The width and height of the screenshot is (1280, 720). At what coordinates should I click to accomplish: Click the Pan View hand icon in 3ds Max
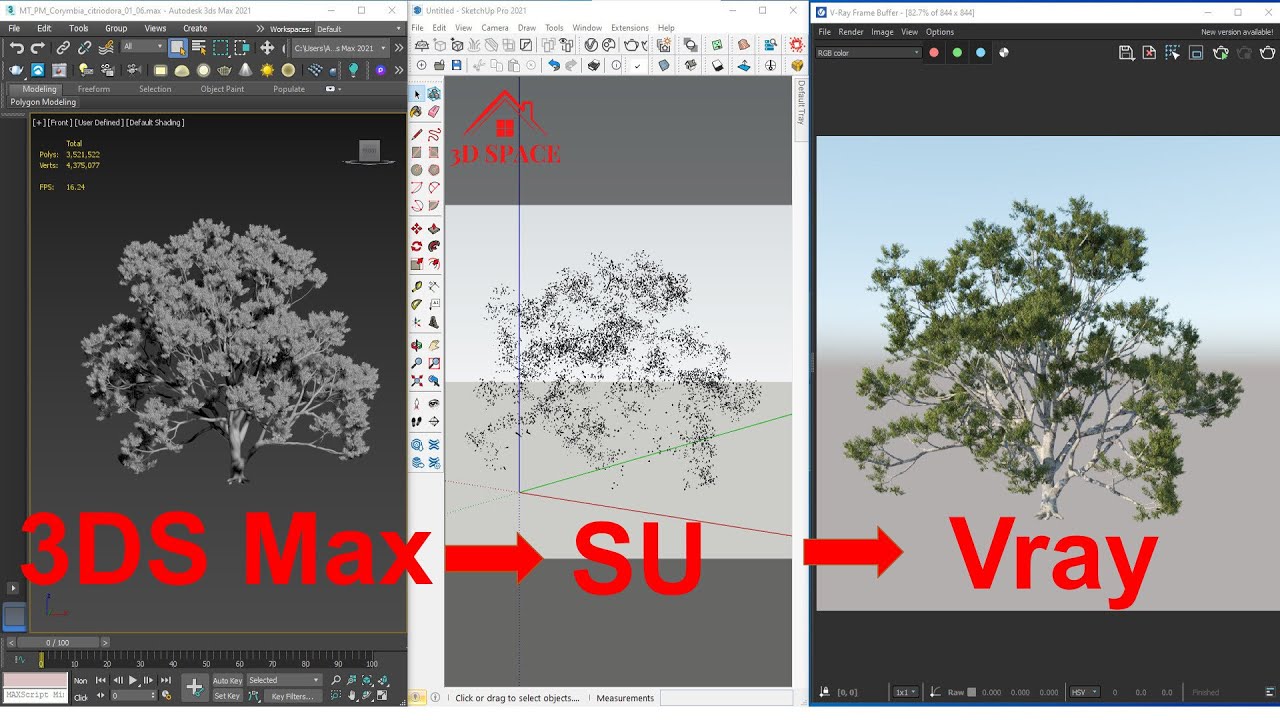(354, 696)
